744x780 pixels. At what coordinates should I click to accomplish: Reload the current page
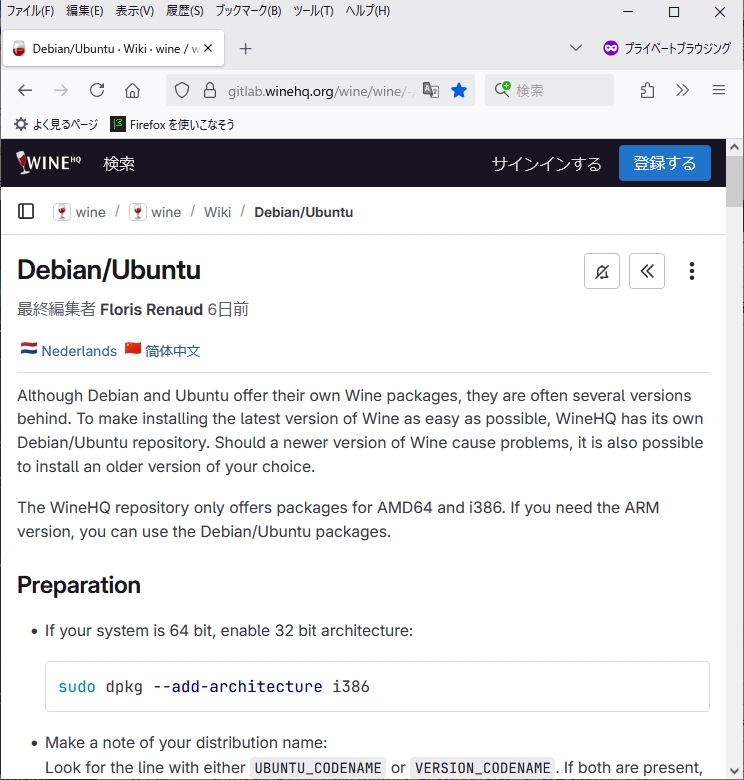pyautogui.click(x=97, y=90)
